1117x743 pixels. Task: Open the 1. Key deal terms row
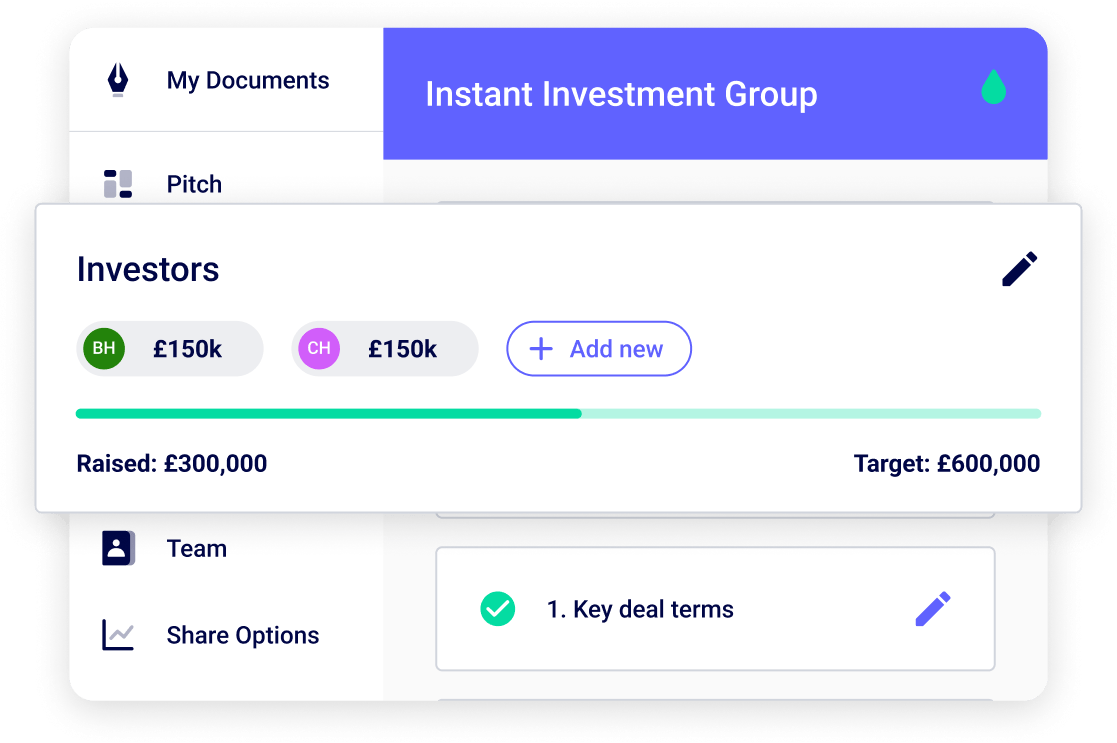pos(715,608)
